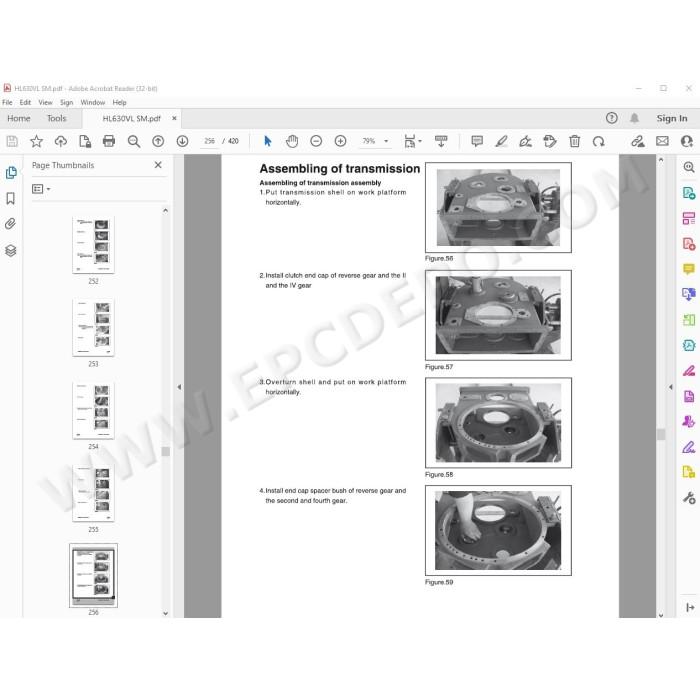The width and height of the screenshot is (700, 700).
Task: Open the File menu
Action: tap(8, 102)
